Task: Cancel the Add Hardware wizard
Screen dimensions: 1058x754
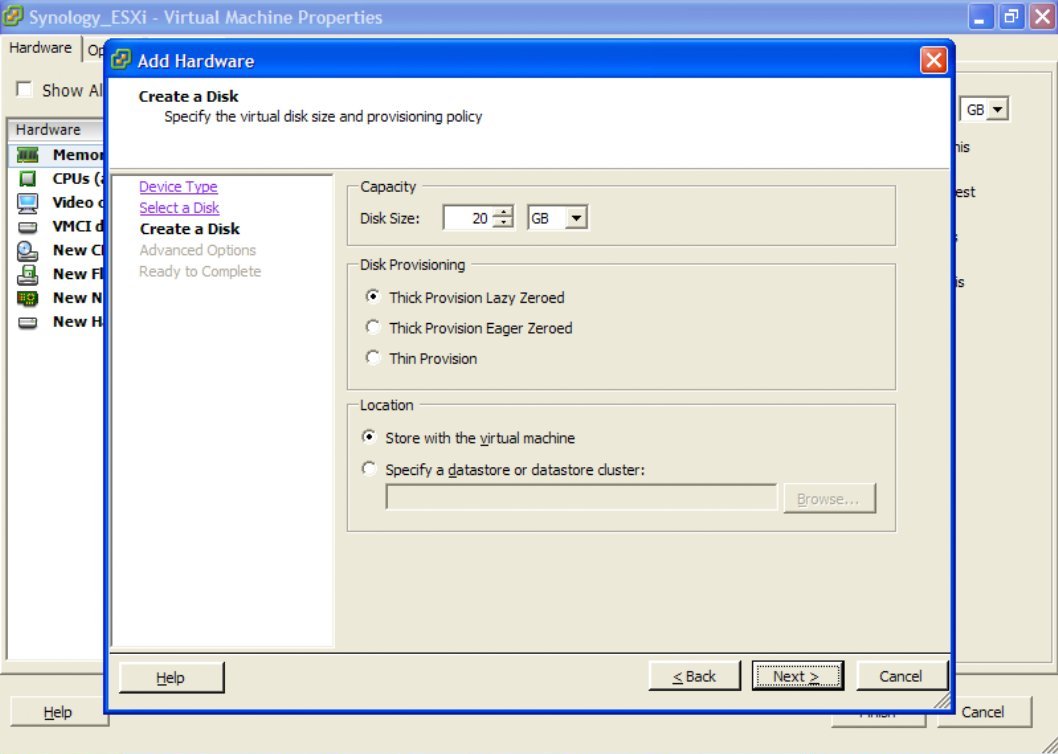Action: click(901, 676)
